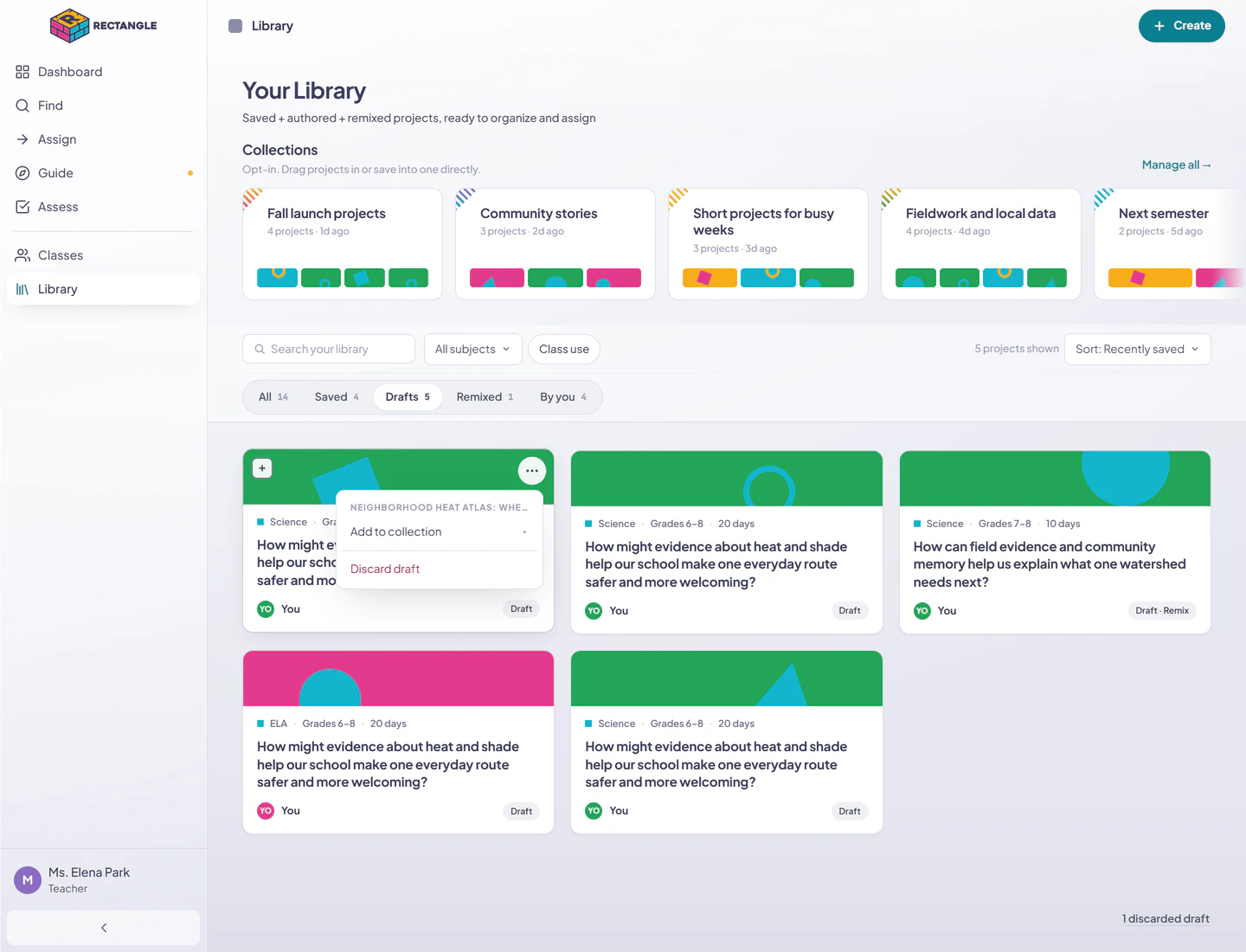
Task: Choose Discard draft from the menu
Action: [439, 569]
